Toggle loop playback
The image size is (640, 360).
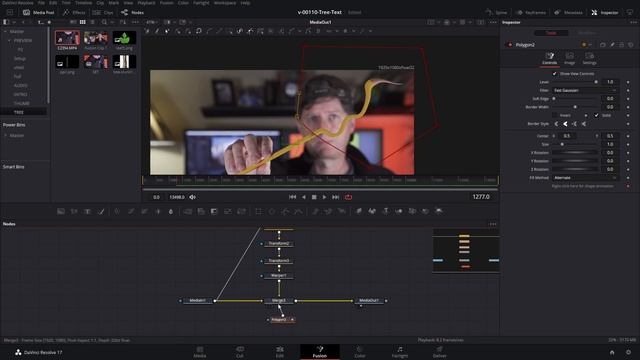click(x=348, y=197)
